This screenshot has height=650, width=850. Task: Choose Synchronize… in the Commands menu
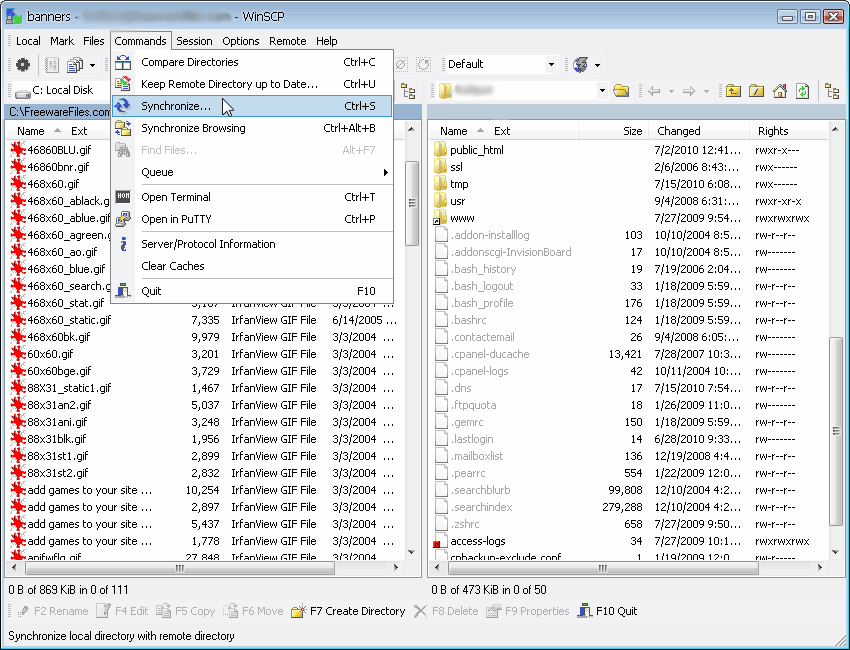click(x=253, y=106)
